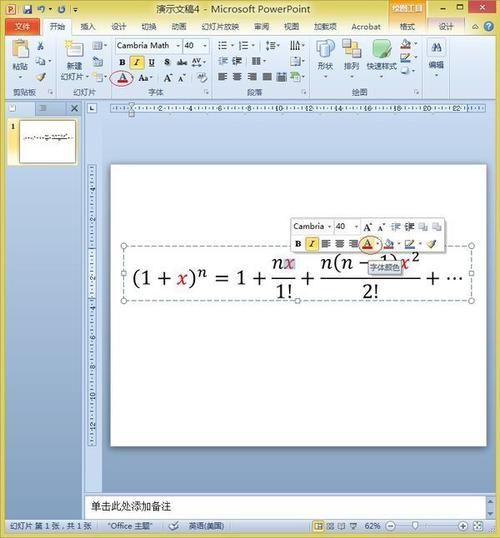Open the Help question mark
500x538 pixels.
coord(488,26)
